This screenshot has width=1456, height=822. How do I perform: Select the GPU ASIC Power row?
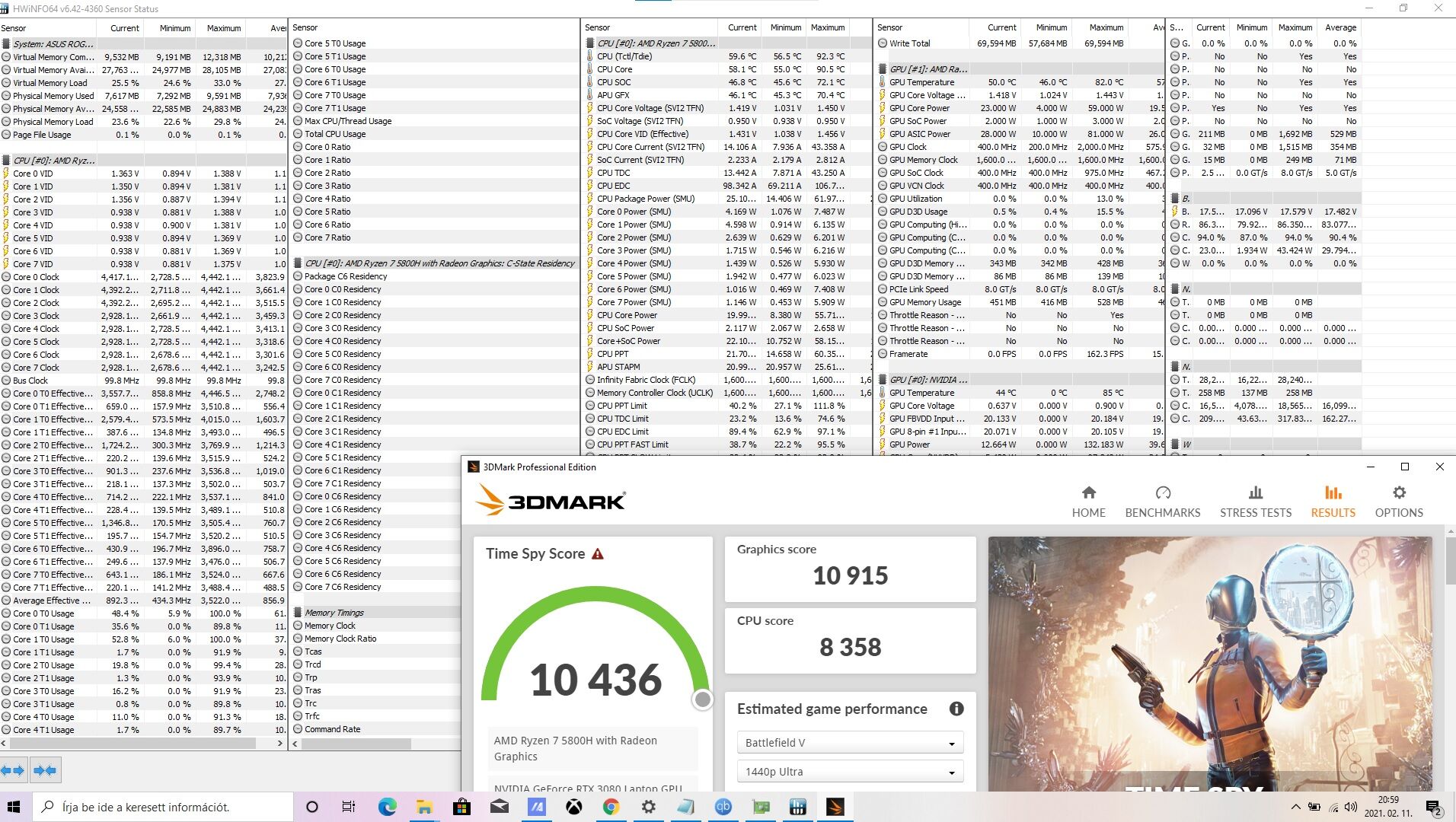click(1020, 134)
